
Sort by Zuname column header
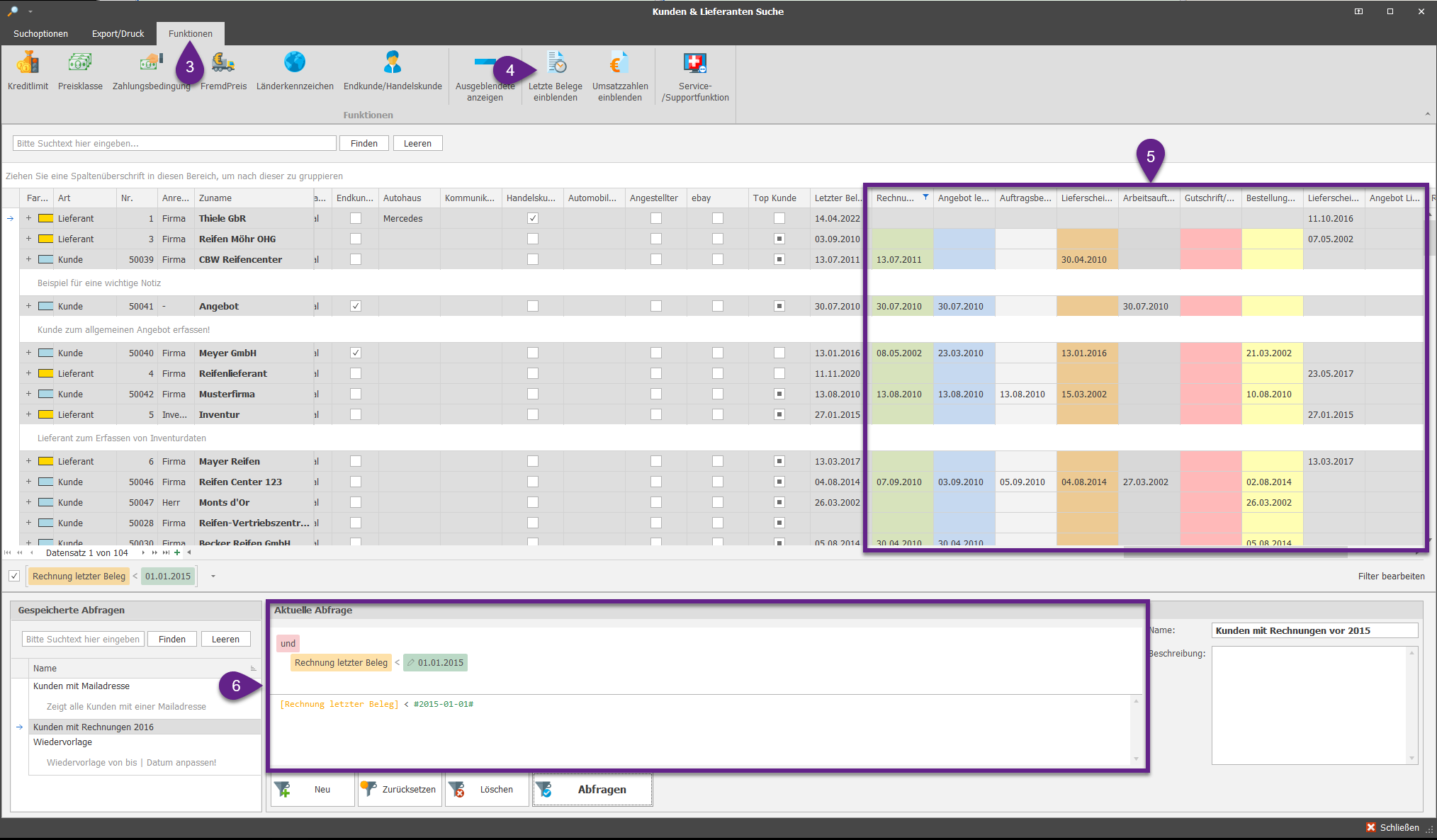(254, 198)
